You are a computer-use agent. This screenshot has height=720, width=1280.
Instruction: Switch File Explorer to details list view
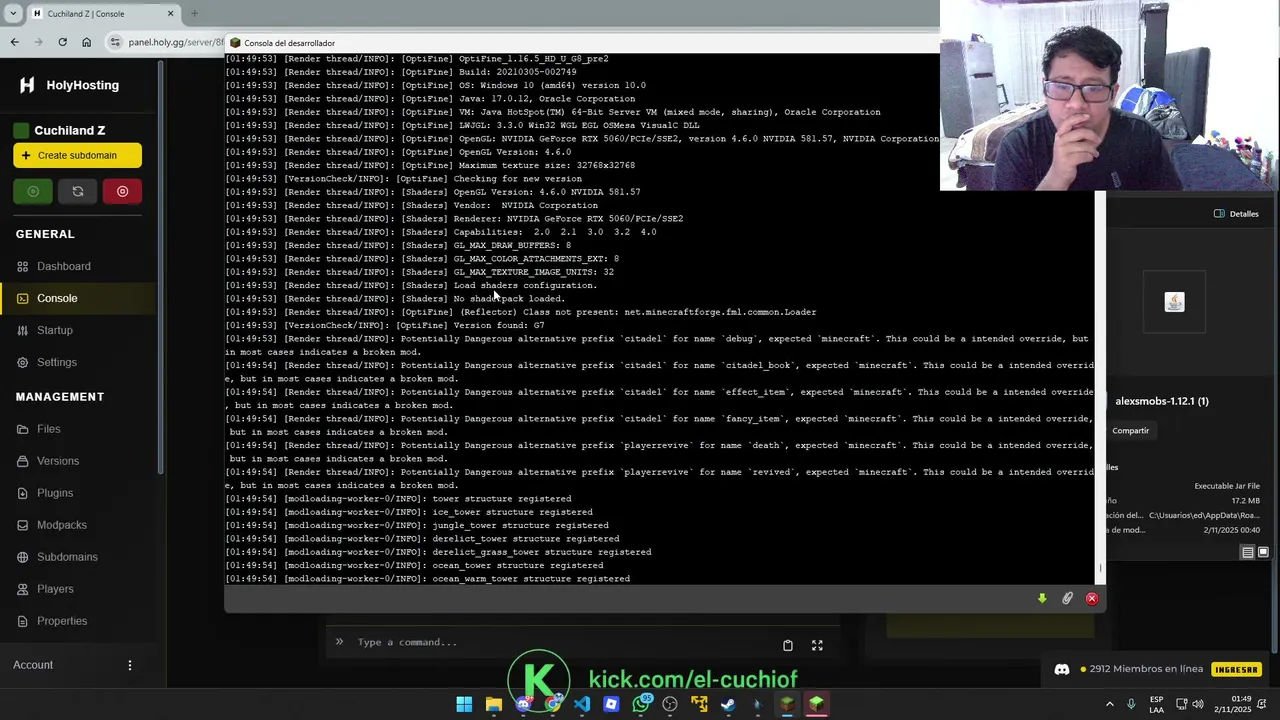point(1247,552)
